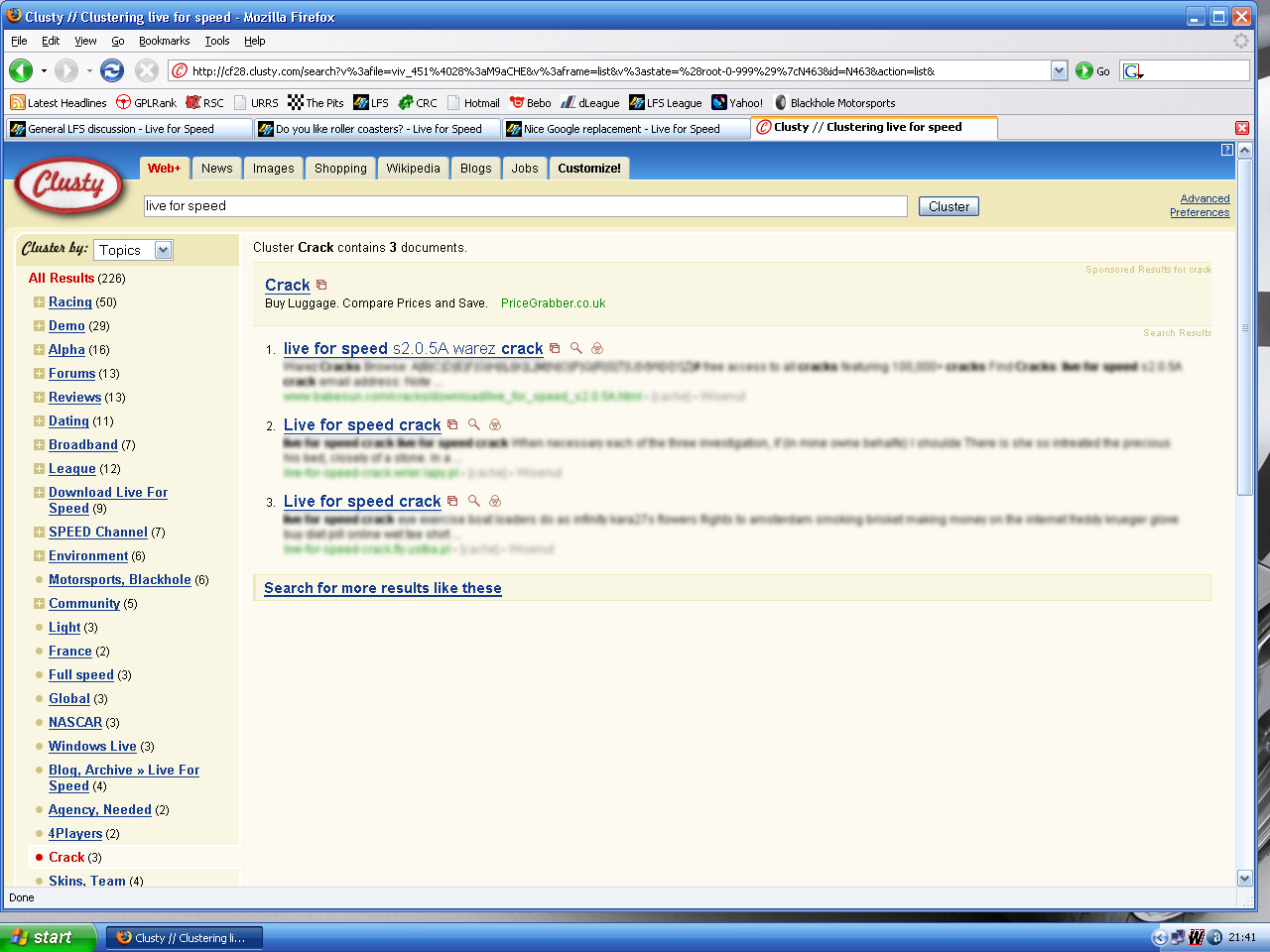Click the Cluster search button
The width and height of the screenshot is (1270, 952).
(x=949, y=206)
